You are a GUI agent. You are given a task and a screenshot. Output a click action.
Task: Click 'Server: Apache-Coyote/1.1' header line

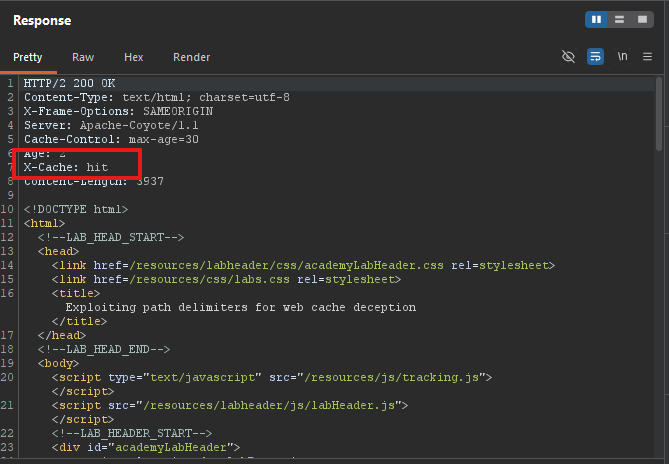[111, 125]
